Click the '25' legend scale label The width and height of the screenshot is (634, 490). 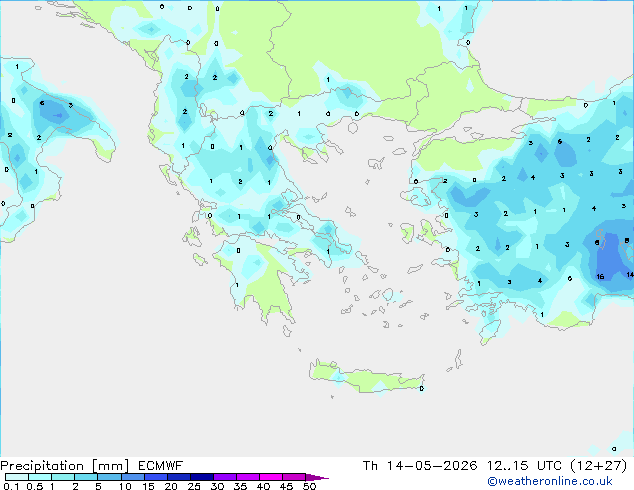coord(194,486)
